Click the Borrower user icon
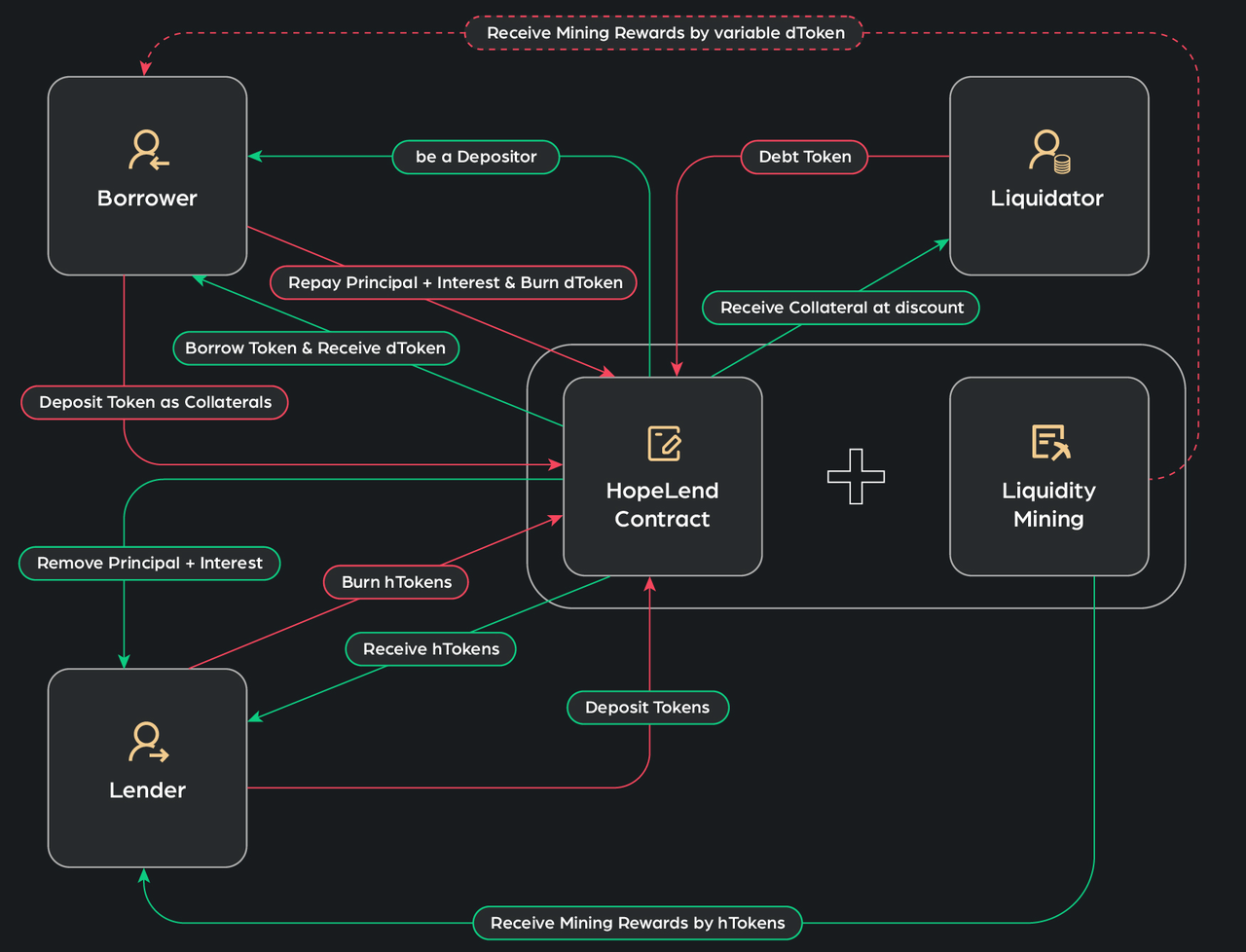Viewport: 1246px width, 952px height. 147,151
